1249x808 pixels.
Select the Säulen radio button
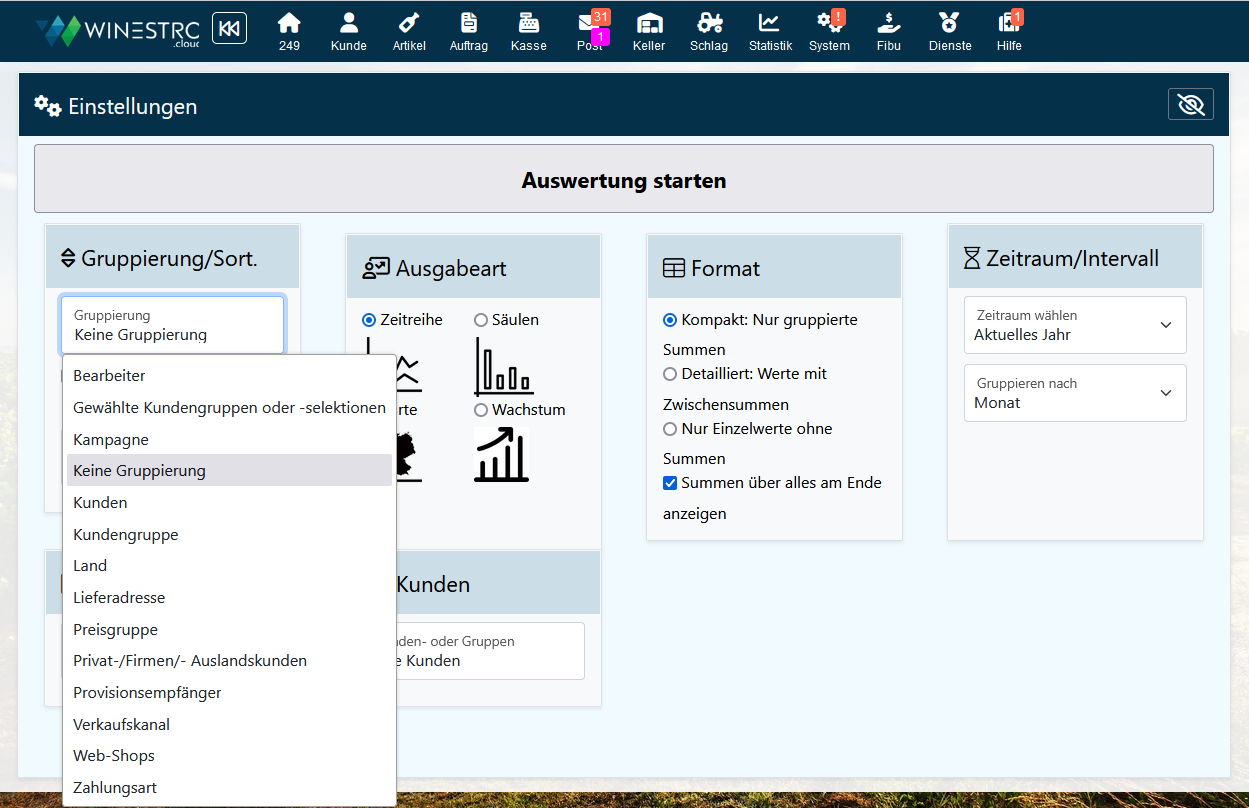click(x=481, y=320)
